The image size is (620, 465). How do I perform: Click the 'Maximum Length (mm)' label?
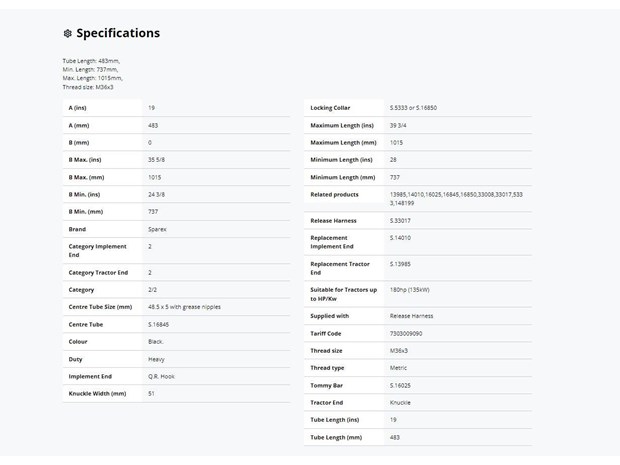coord(343,143)
